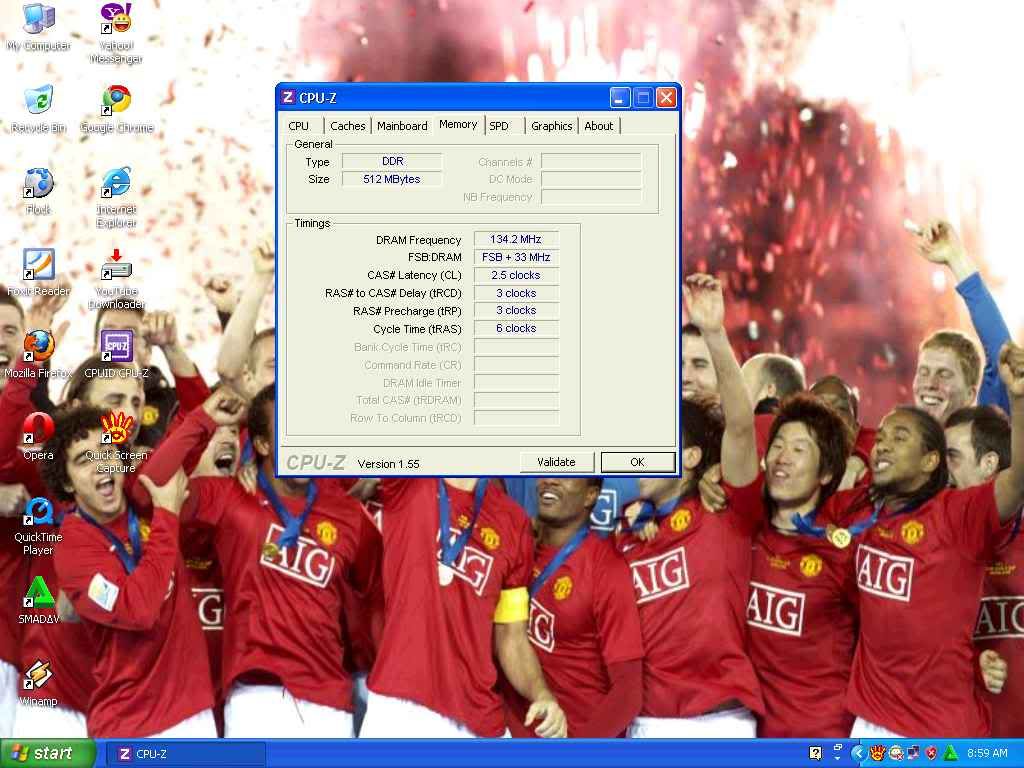
Task: Click the network connection tray icon
Action: (913, 753)
